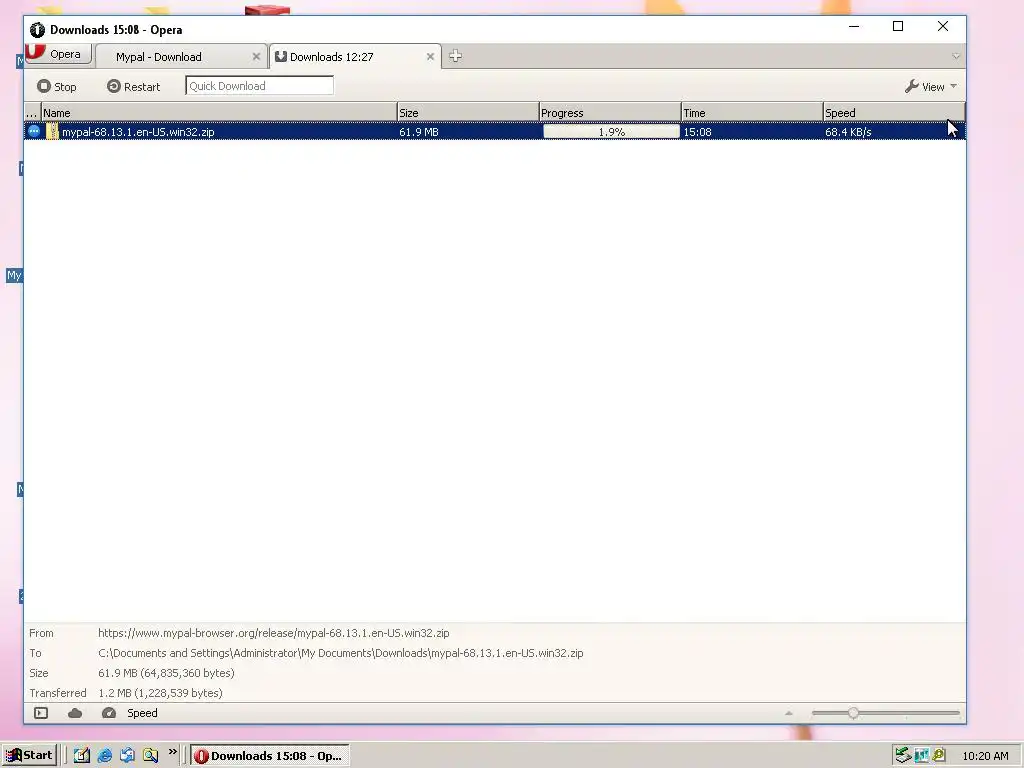Click the zip file icon of mypal download
This screenshot has height=768, width=1024.
tap(52, 131)
